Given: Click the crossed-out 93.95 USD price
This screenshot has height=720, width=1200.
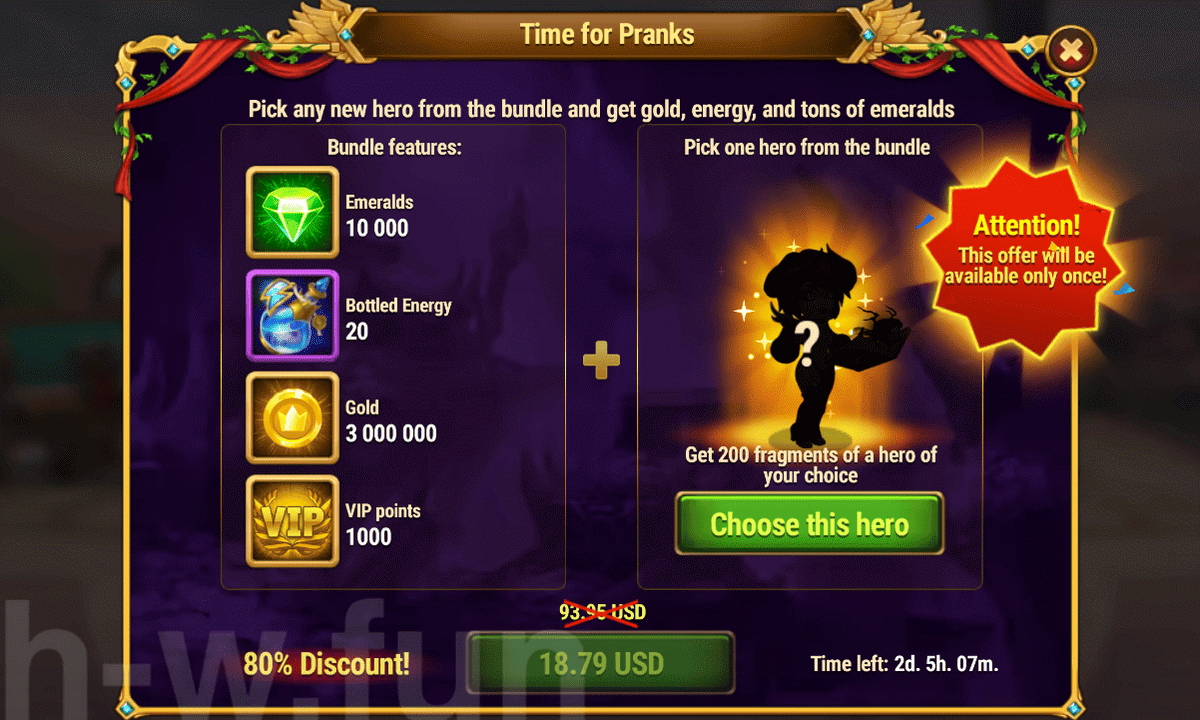Looking at the screenshot, I should pyautogui.click(x=602, y=610).
